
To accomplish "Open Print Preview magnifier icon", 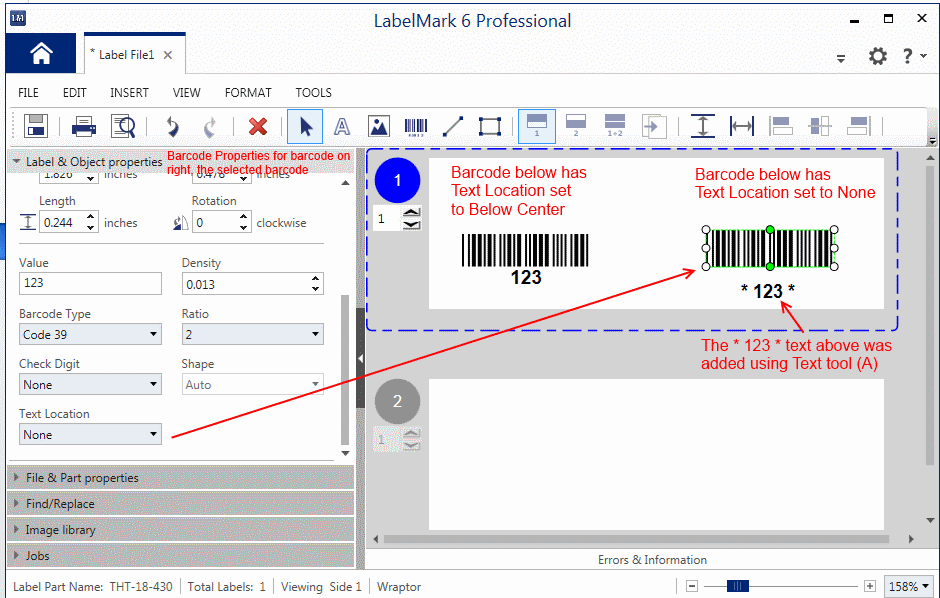I will 123,126.
